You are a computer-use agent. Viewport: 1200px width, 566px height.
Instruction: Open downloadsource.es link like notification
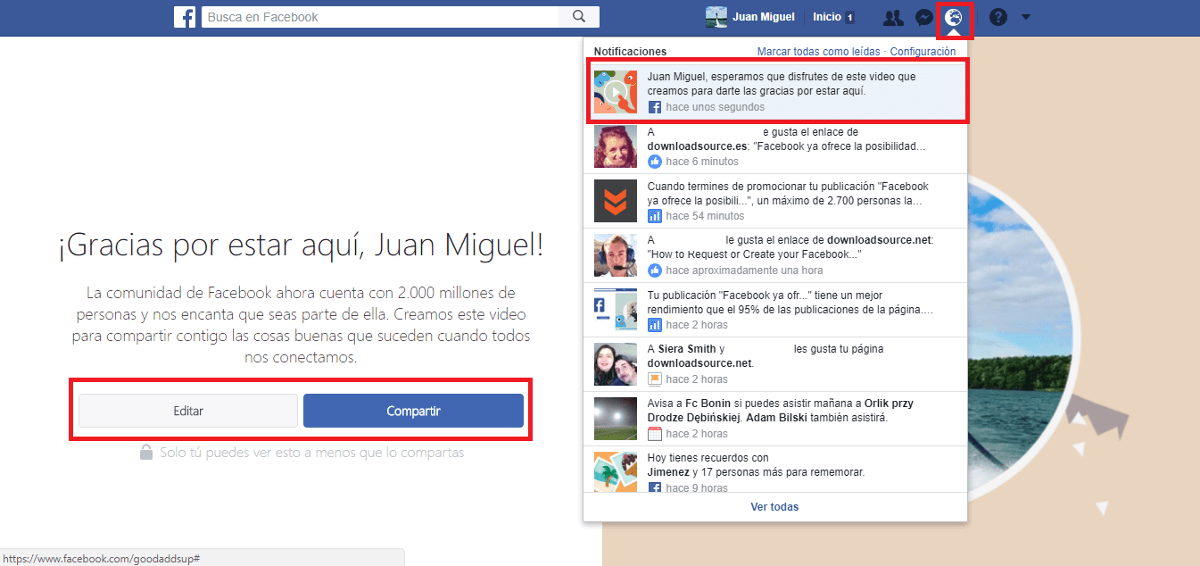point(775,147)
